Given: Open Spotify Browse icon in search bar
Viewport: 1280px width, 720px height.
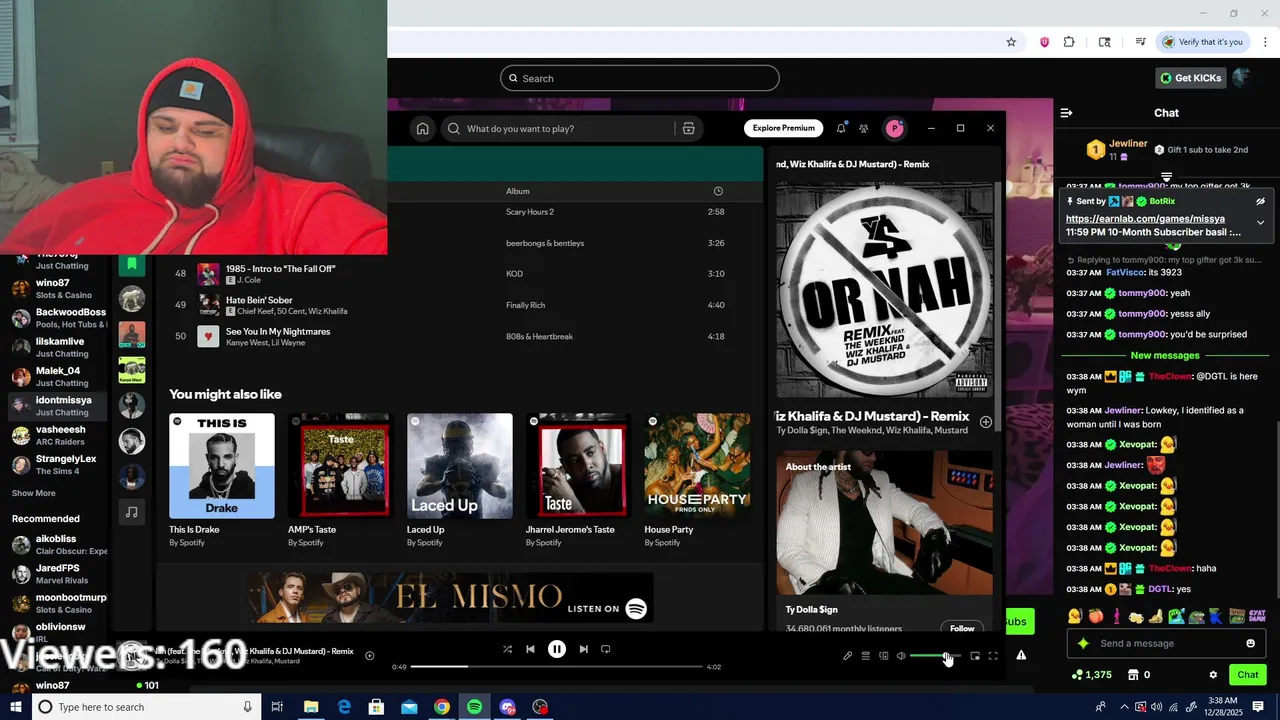Looking at the screenshot, I should click(x=688, y=128).
